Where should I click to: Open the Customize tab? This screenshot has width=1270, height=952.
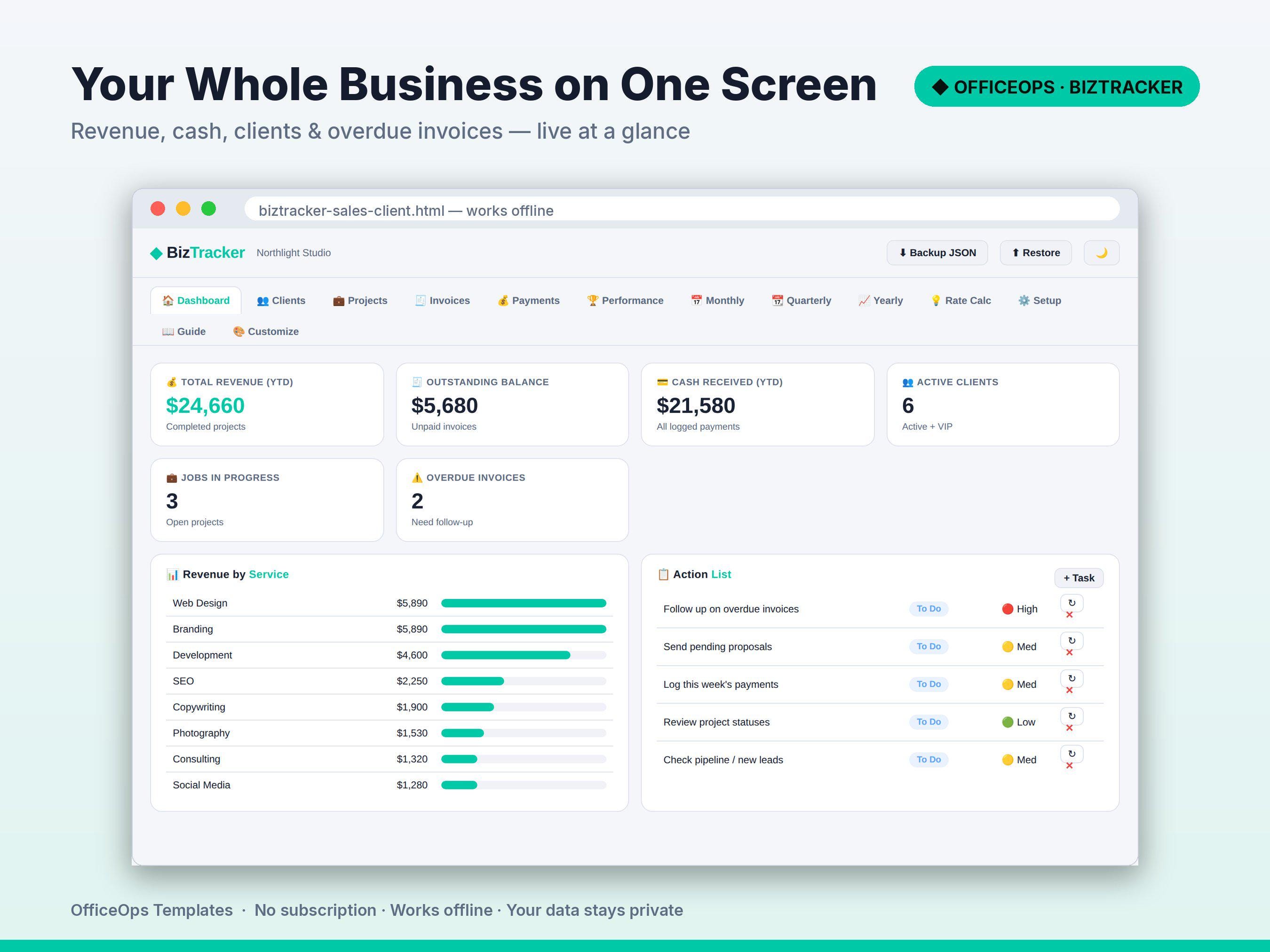pyautogui.click(x=266, y=331)
